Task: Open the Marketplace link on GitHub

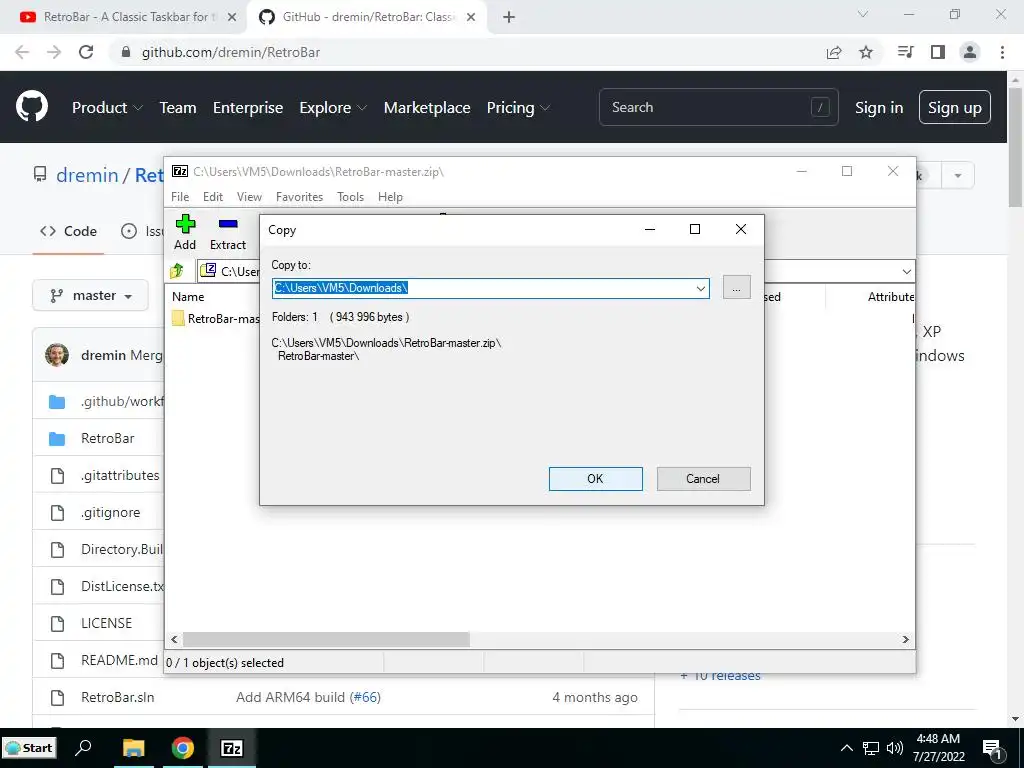Action: (x=427, y=108)
